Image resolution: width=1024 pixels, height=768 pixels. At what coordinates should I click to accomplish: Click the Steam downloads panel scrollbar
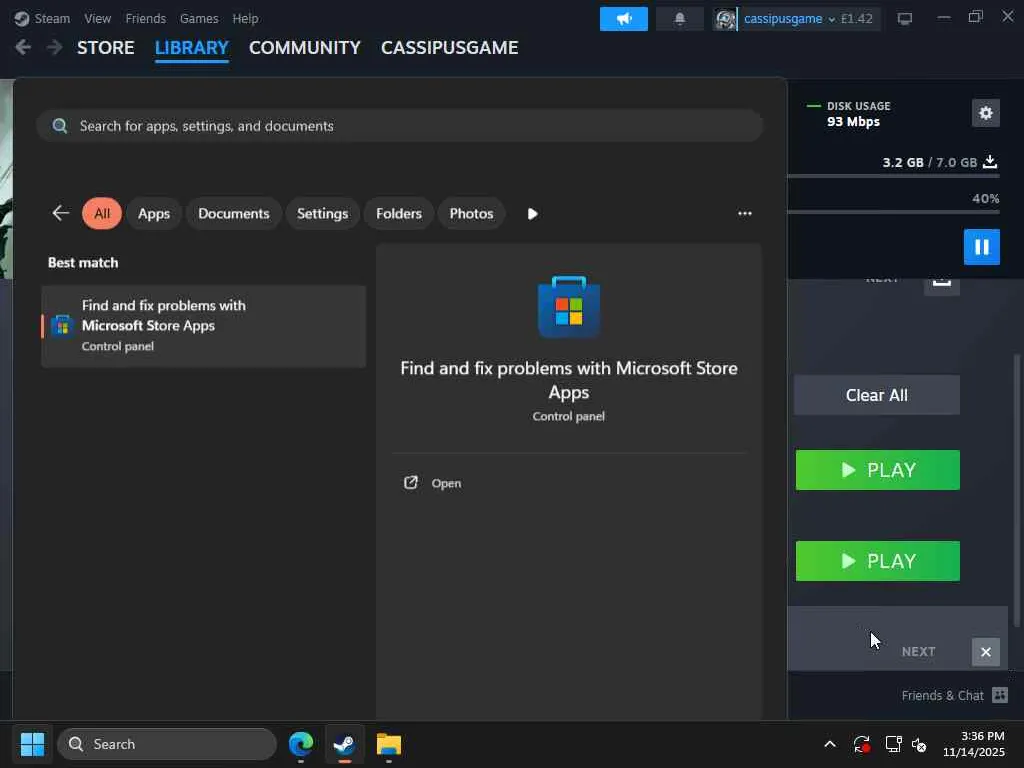(x=1016, y=490)
